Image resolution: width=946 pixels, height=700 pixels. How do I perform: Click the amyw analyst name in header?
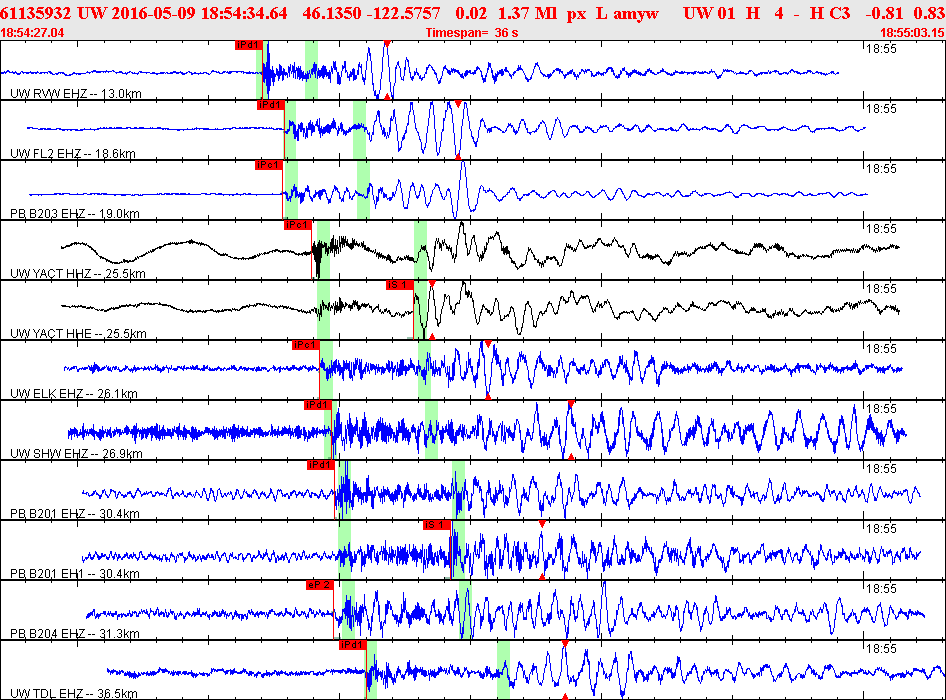pyautogui.click(x=636, y=13)
